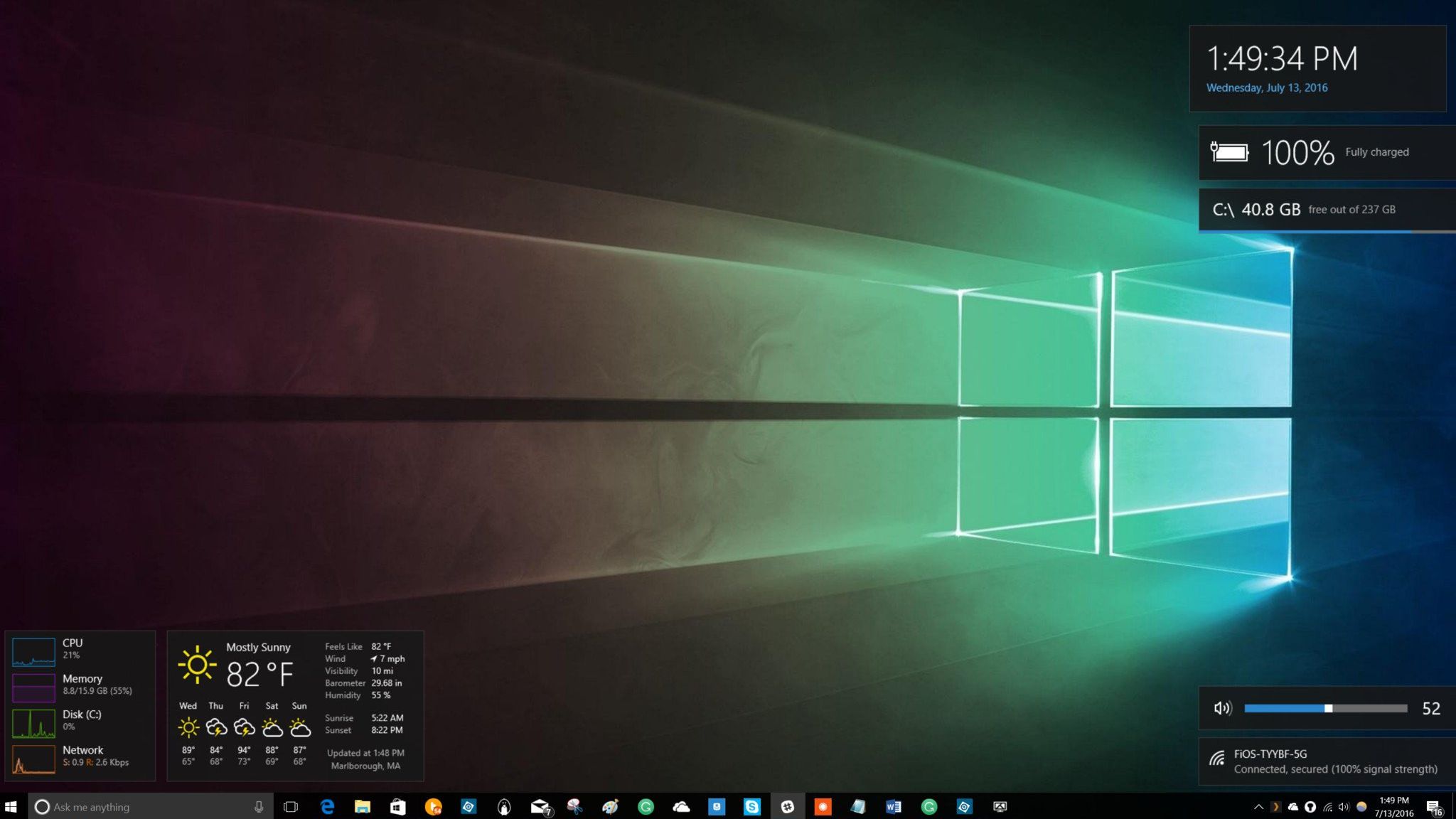This screenshot has width=1456, height=819.
Task: Open Task View button
Action: [290, 806]
